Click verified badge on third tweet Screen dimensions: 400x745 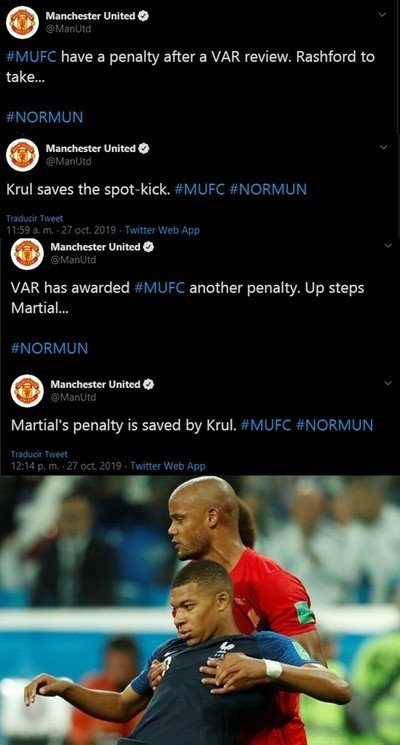[149, 247]
